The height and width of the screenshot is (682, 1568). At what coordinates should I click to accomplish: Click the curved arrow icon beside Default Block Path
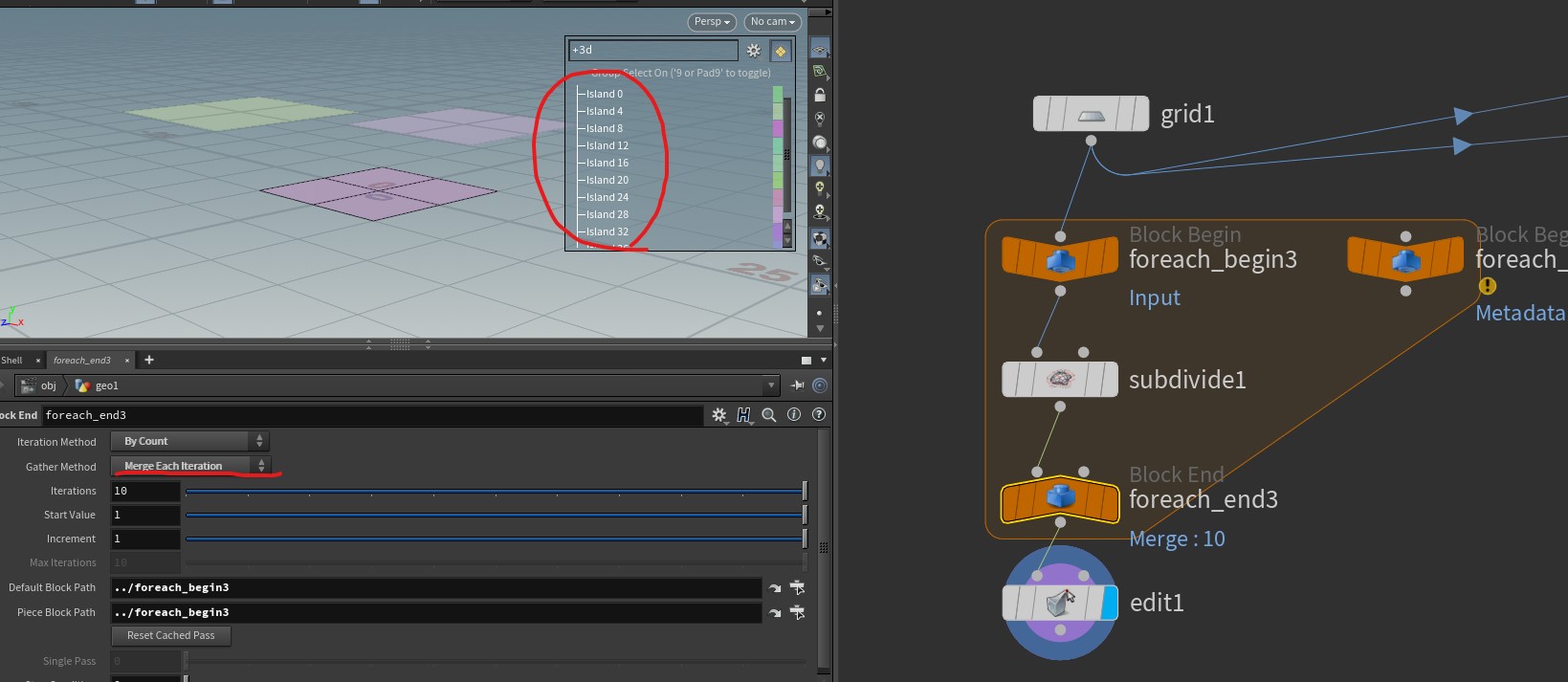[x=775, y=587]
